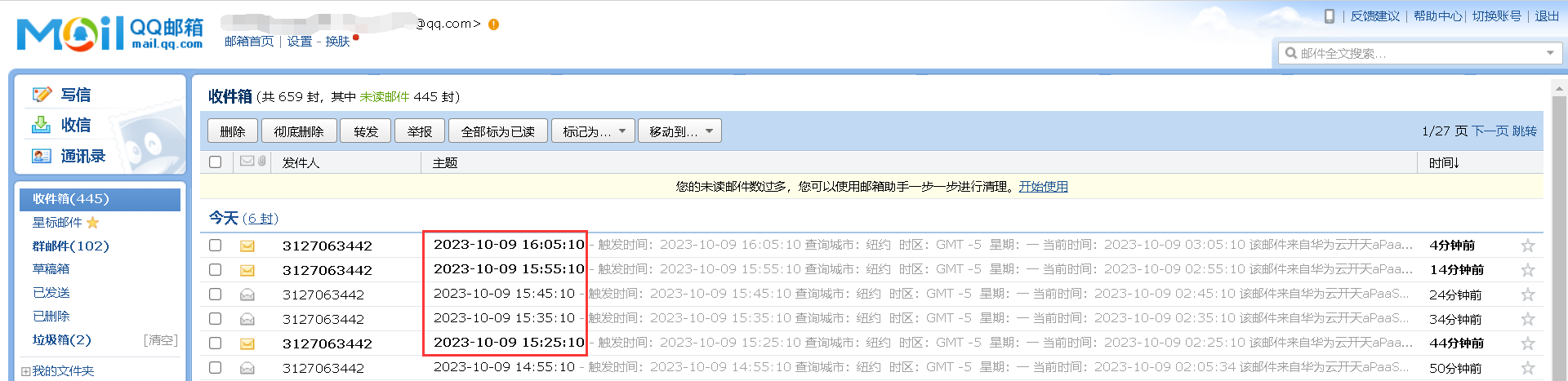Image resolution: width=1568 pixels, height=381 pixels.
Task: Open 帮助中心 link
Action: (1438, 16)
